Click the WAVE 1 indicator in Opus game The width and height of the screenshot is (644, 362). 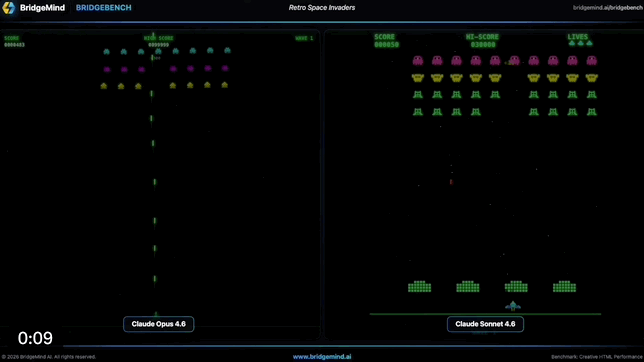304,38
